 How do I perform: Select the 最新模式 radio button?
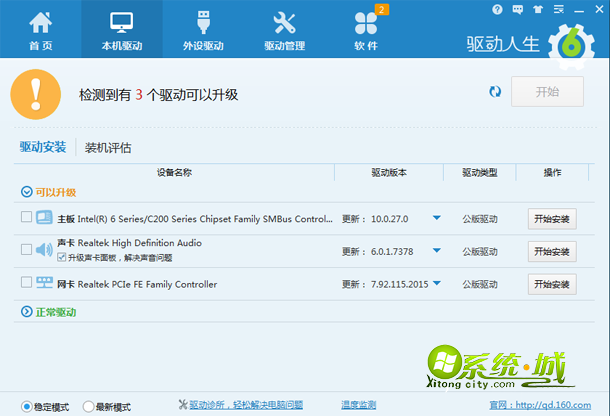tap(88, 407)
